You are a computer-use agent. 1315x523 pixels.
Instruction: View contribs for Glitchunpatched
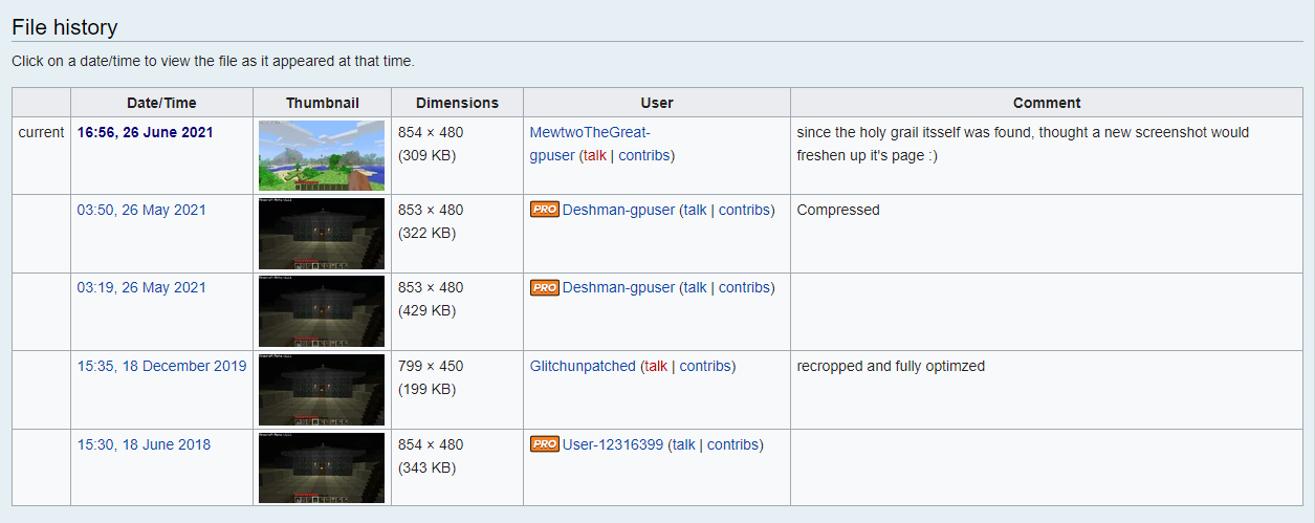704,366
